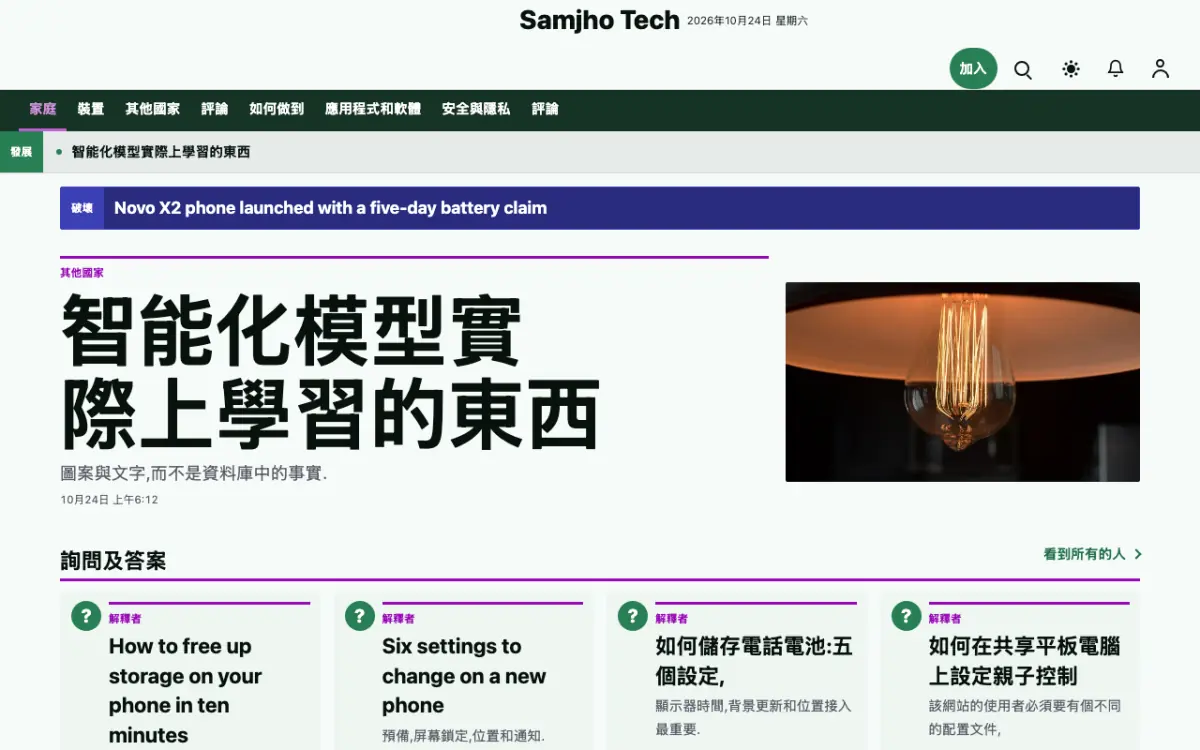This screenshot has width=1200, height=750.
Task: Click 解釋者 label on 電話電池 card
Action: [x=671, y=619]
